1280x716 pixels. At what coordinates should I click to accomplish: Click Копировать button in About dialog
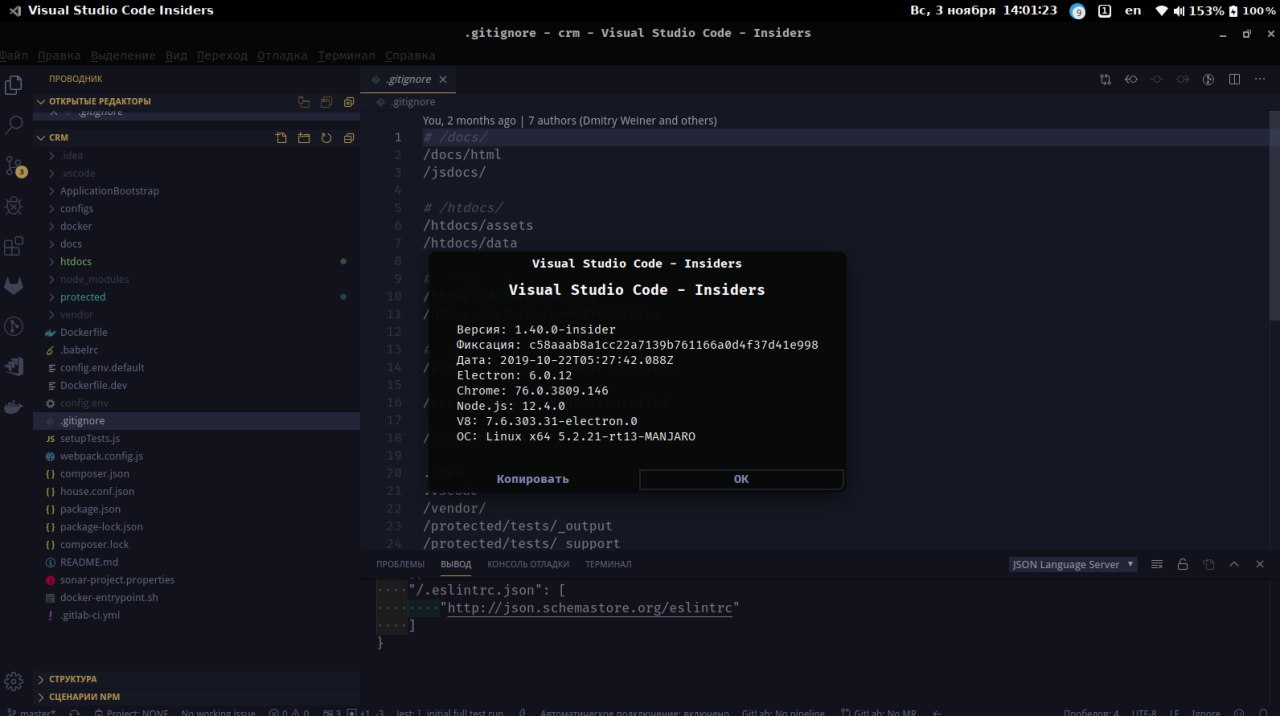coord(533,479)
